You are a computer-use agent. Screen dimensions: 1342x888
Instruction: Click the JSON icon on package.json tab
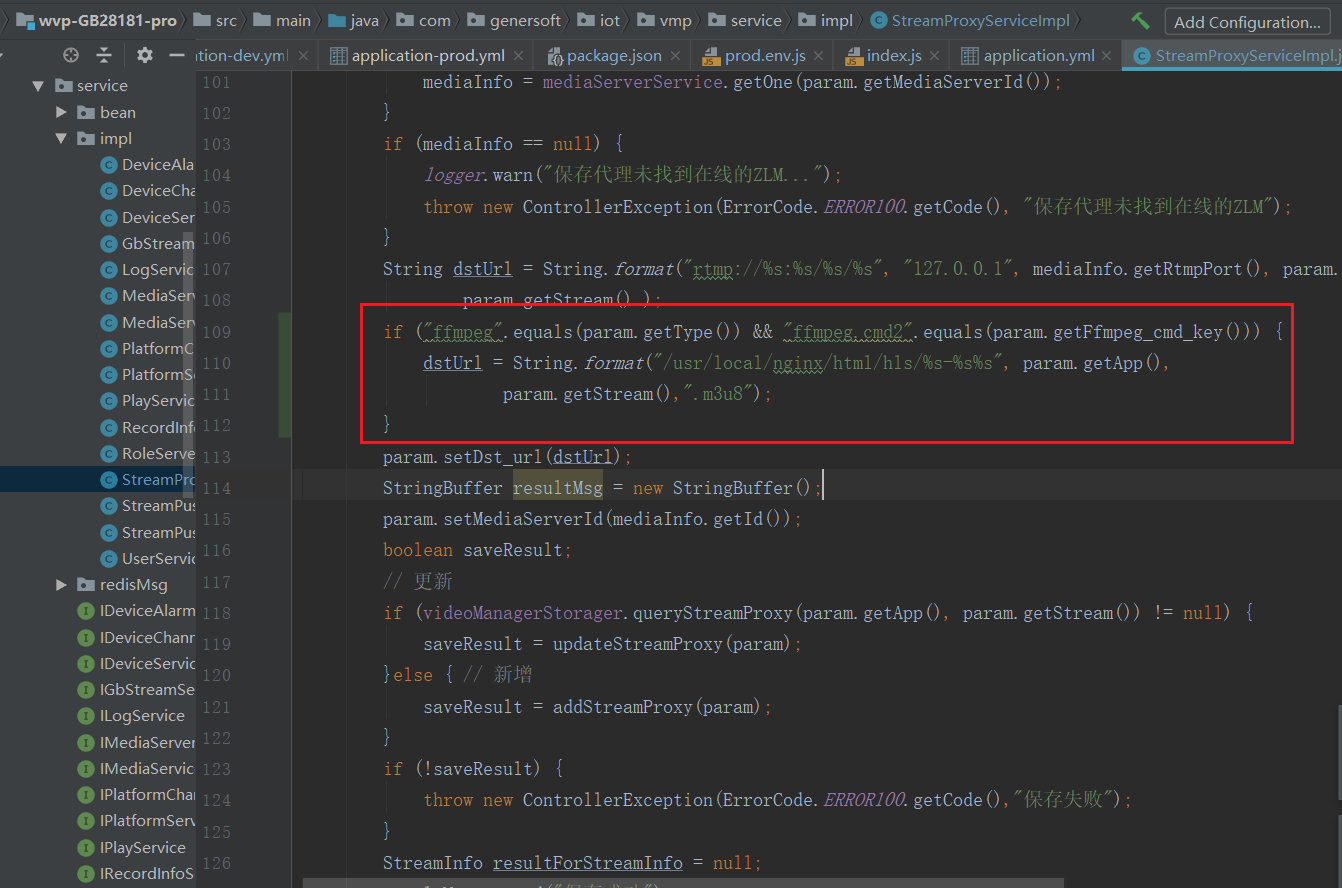[x=554, y=56]
